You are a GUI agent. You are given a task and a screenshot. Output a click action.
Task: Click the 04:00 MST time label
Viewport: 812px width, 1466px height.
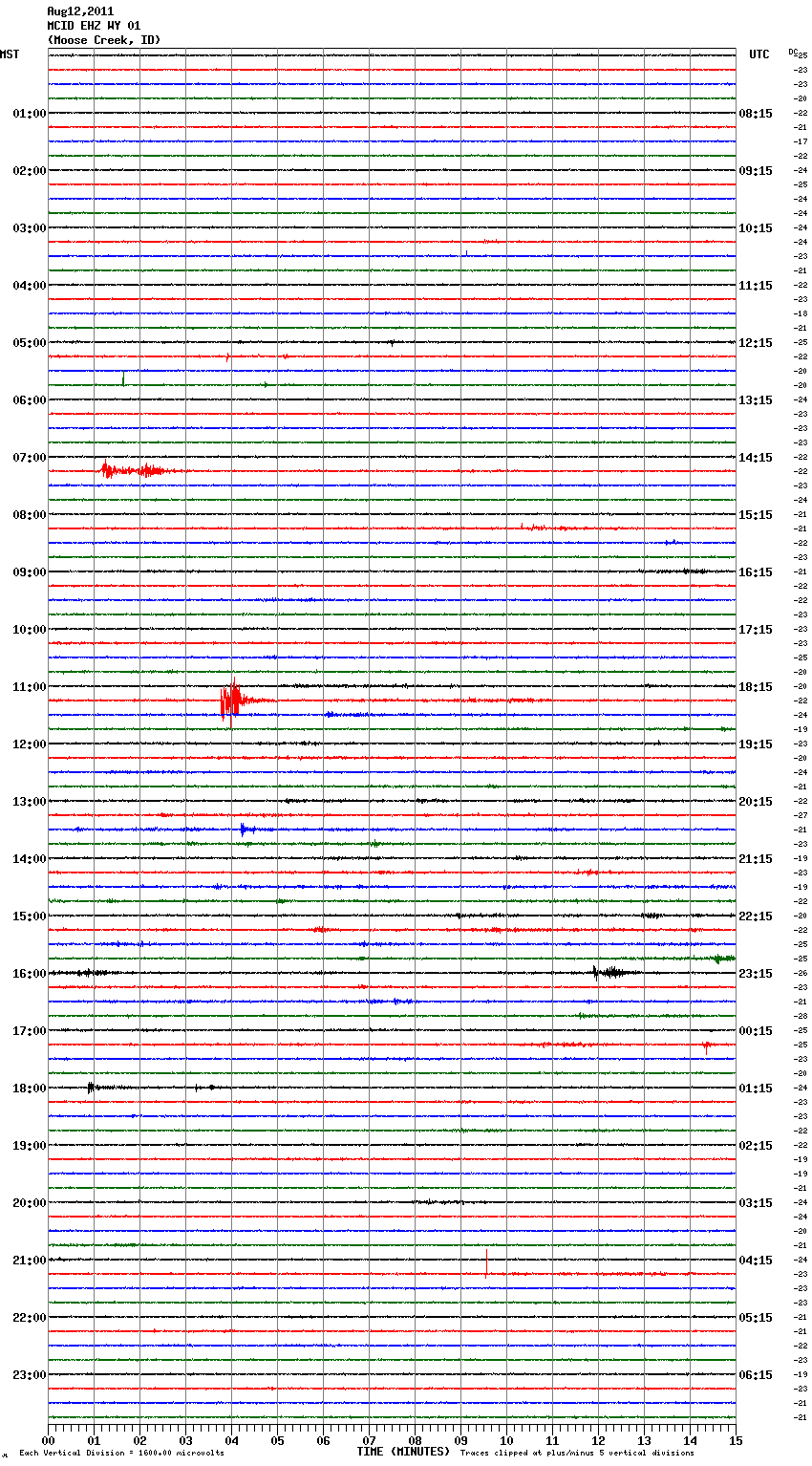coord(30,286)
